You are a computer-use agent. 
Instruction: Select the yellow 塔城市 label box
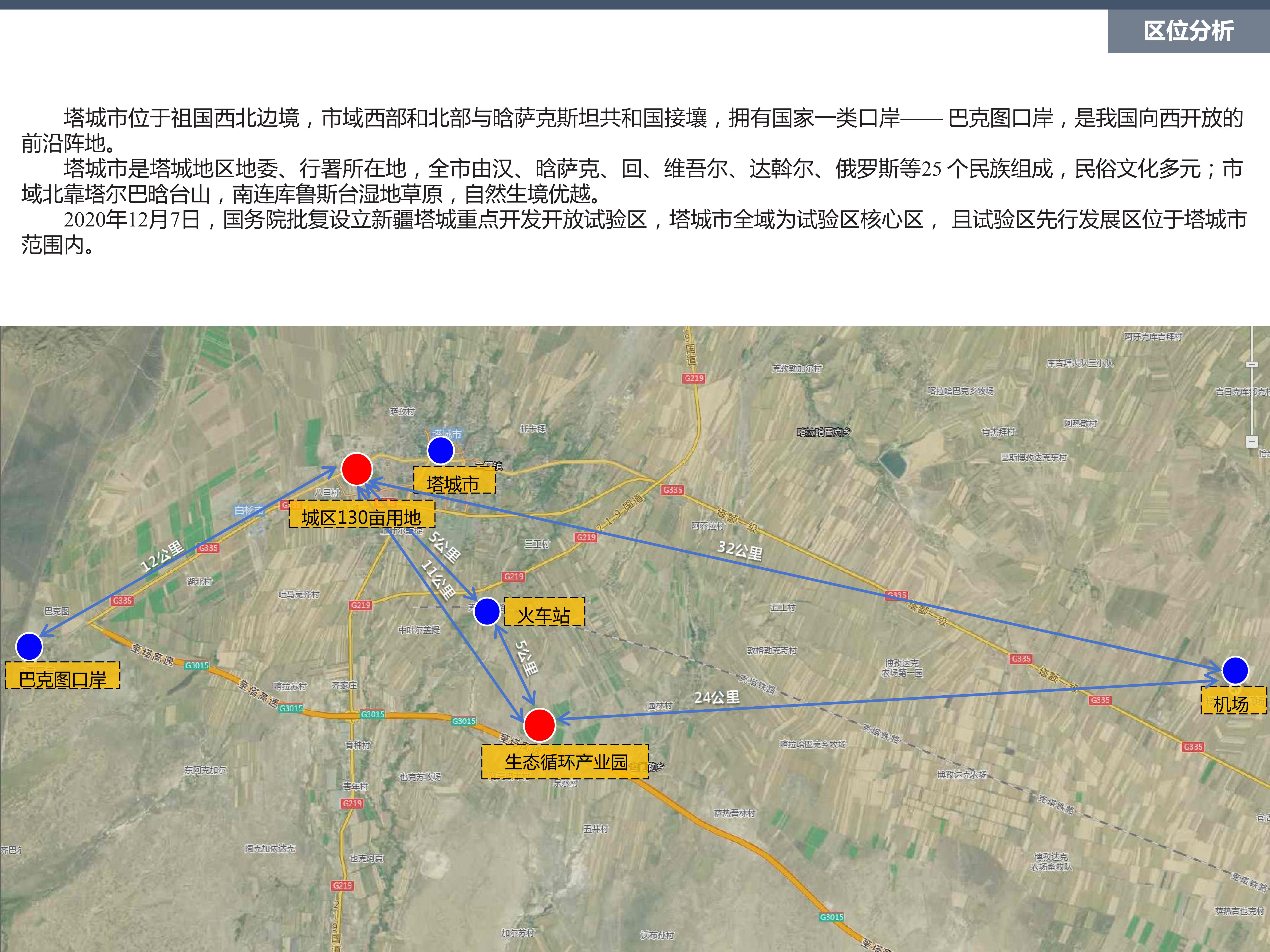coord(454,480)
